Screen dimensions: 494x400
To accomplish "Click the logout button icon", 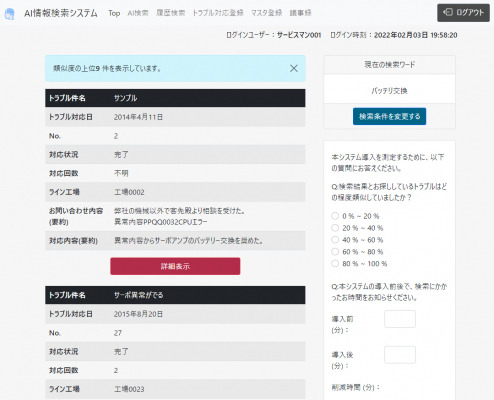I will 448,12.
